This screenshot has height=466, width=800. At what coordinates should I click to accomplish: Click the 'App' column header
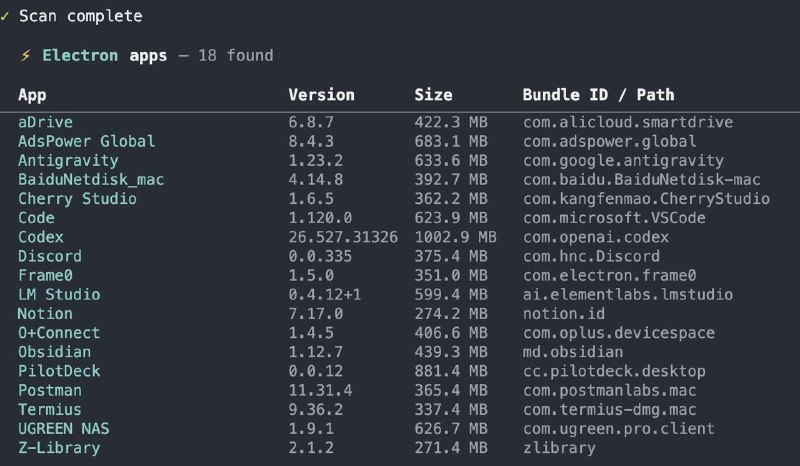pyautogui.click(x=32, y=95)
